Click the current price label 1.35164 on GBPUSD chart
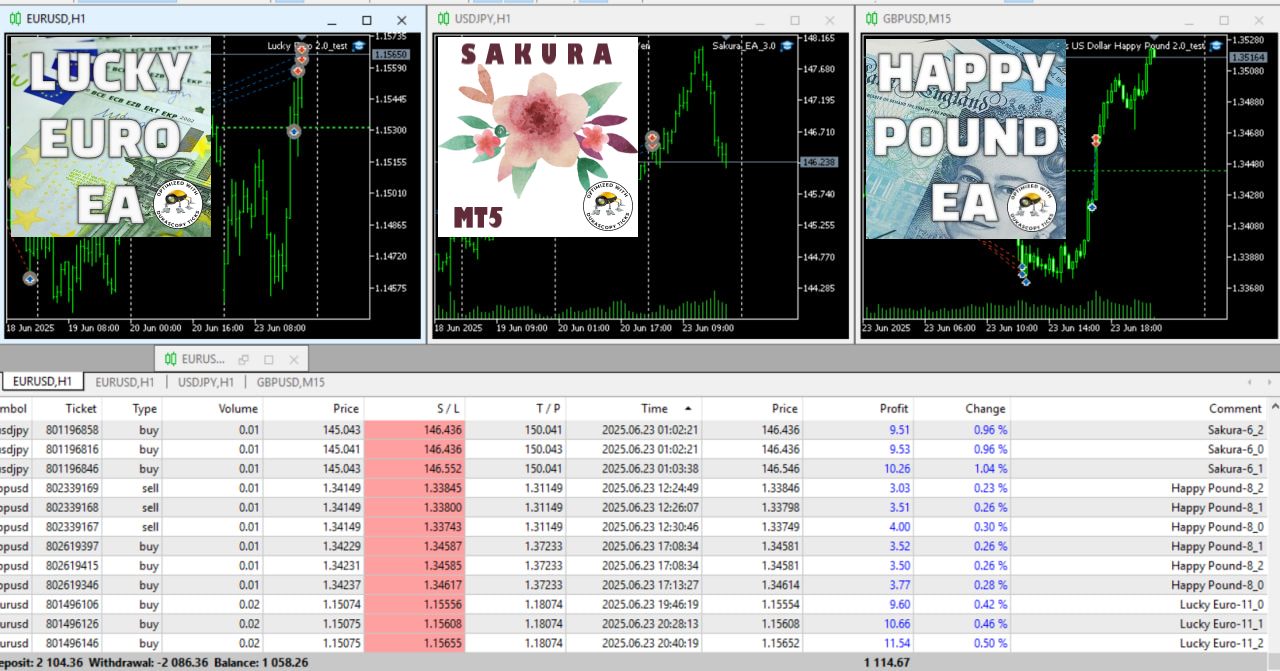Screen dimensions: 1280x671 [1248, 57]
